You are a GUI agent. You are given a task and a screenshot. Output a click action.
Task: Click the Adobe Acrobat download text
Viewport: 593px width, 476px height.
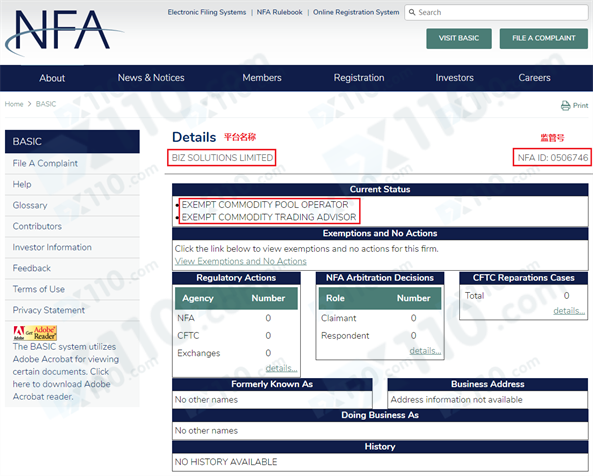[x=66, y=372]
